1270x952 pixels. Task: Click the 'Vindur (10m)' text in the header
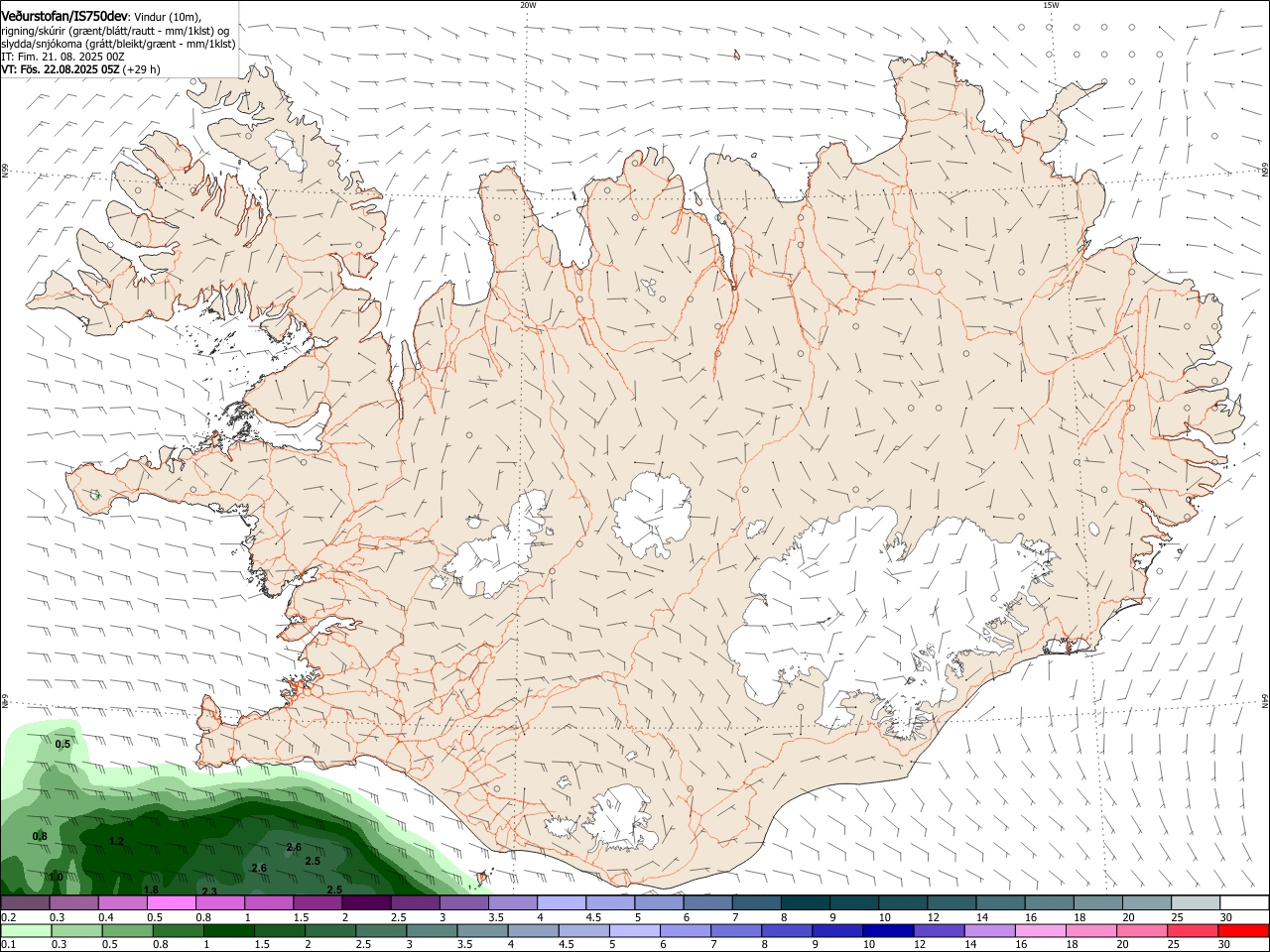click(x=167, y=17)
